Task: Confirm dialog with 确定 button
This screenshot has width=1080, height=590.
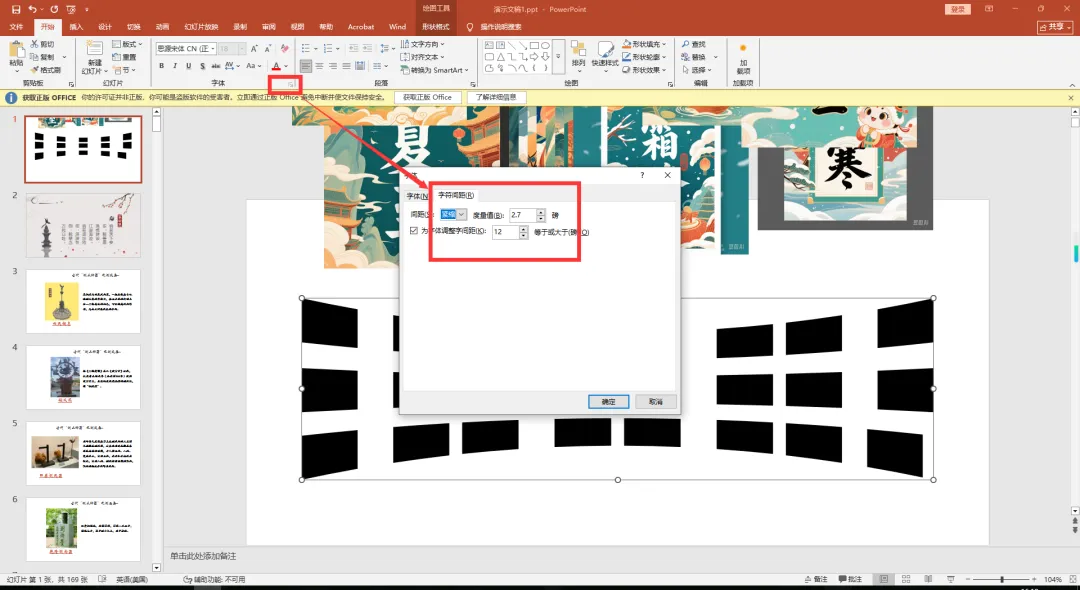Action: [x=608, y=401]
